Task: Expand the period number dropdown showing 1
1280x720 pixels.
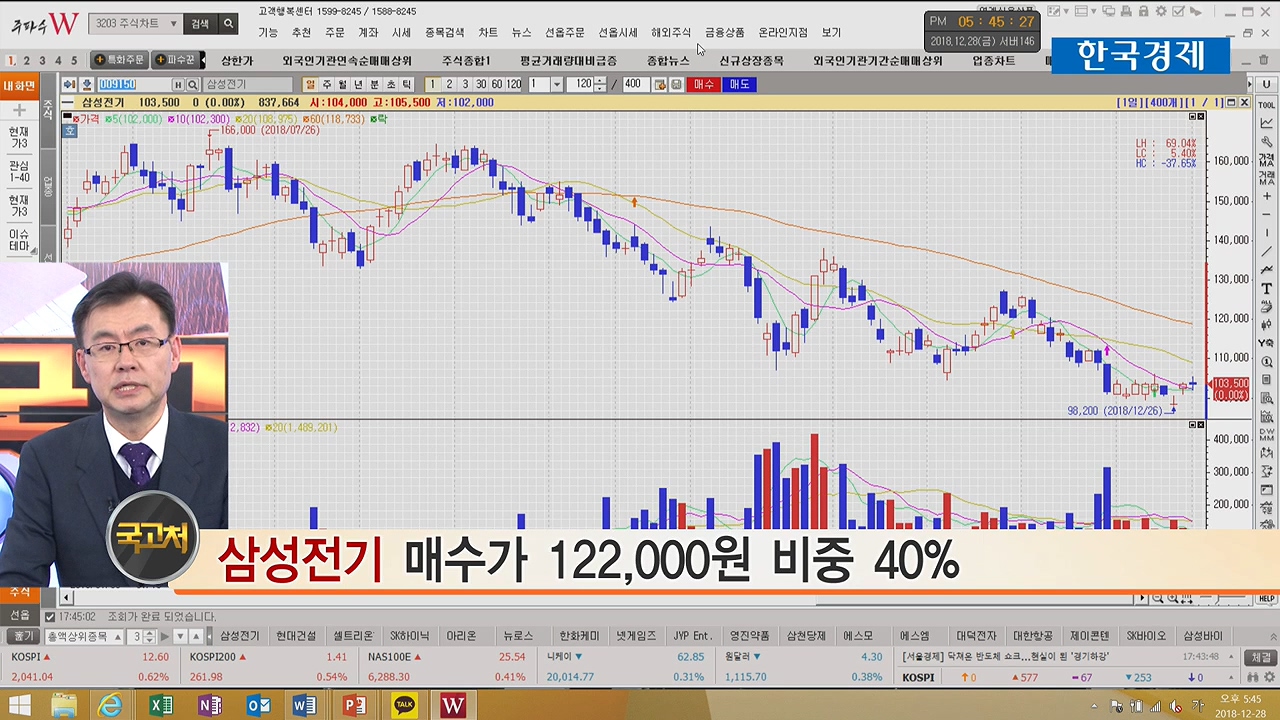Action: coord(559,85)
